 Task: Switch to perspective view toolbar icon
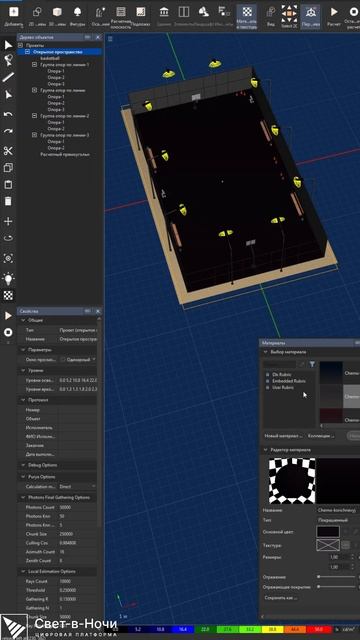pos(311,12)
